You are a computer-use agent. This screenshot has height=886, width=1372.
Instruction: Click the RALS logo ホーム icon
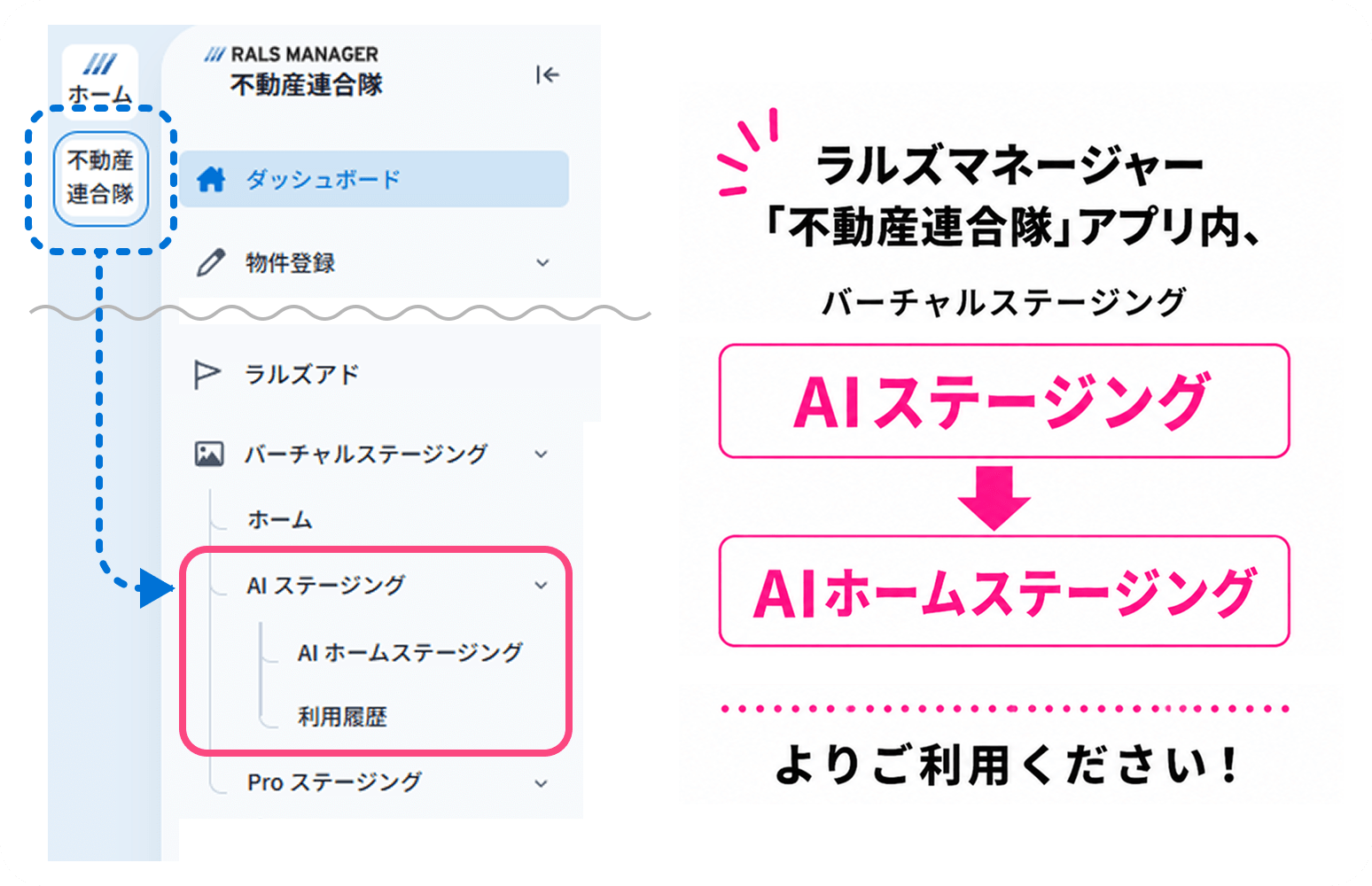(x=100, y=78)
